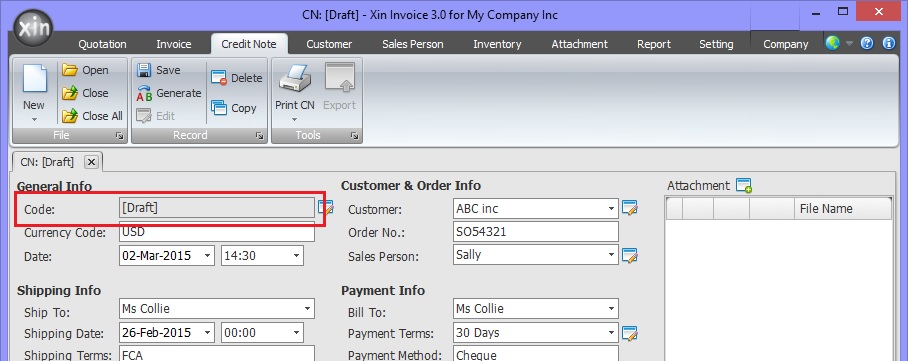Click the information icon in title bar
This screenshot has height=361, width=908.
click(x=889, y=43)
